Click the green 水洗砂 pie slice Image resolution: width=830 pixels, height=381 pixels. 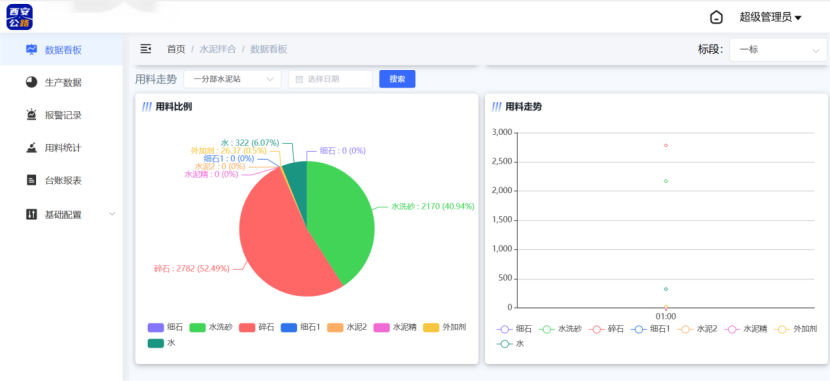click(342, 222)
